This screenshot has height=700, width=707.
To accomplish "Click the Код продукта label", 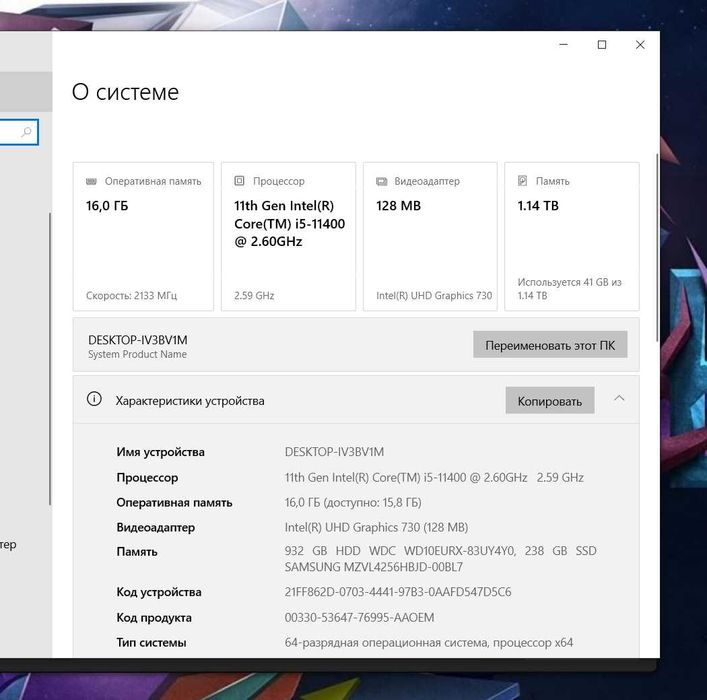I will coord(154,617).
